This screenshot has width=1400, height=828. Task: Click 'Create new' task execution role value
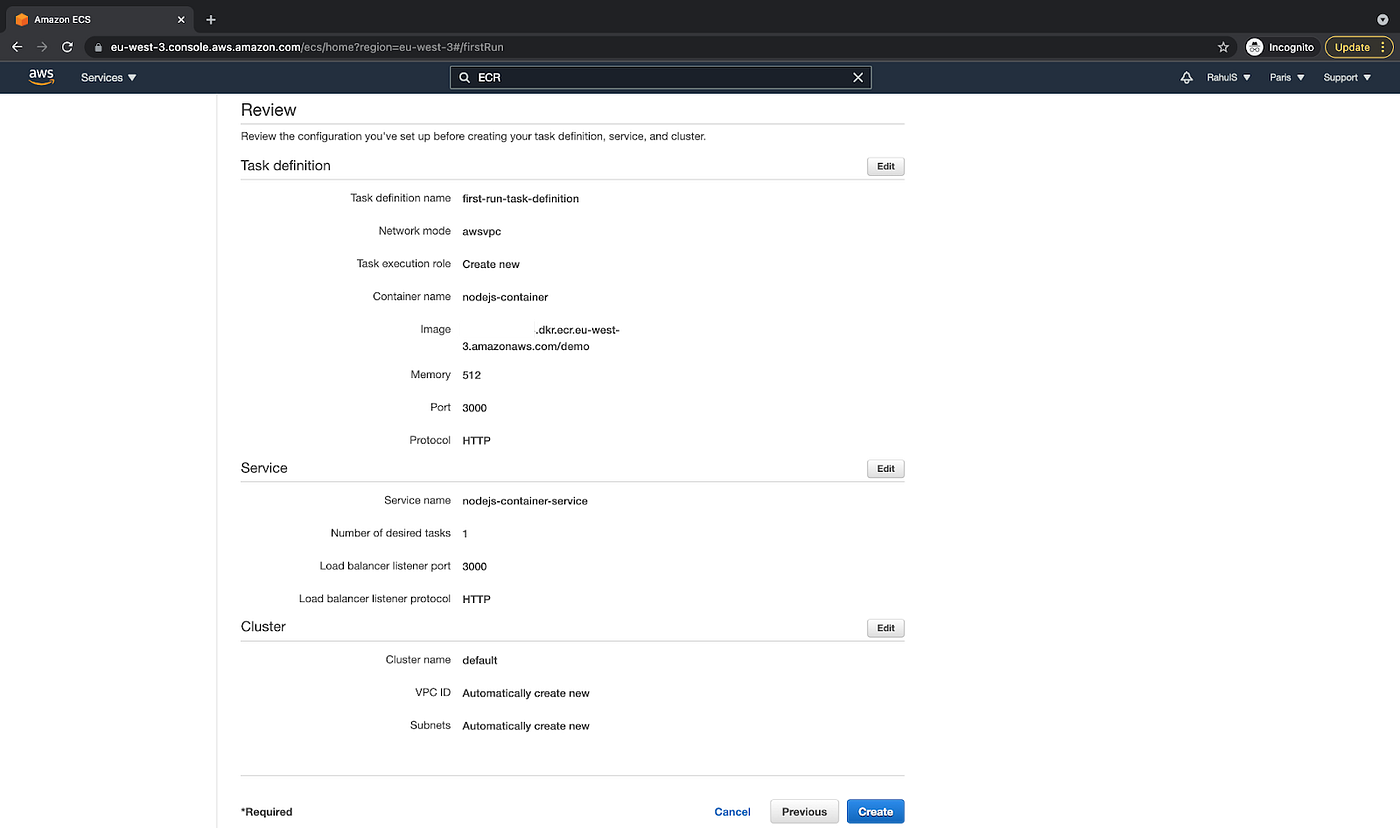491,264
